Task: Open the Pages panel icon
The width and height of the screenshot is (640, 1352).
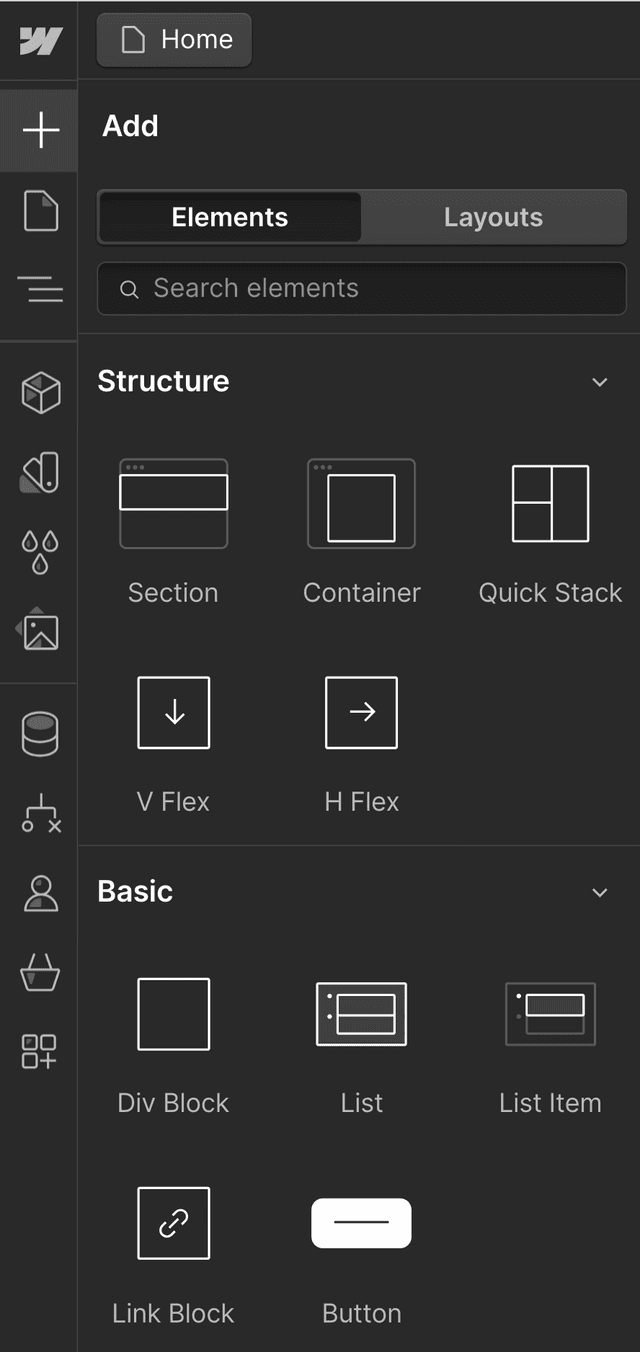Action: [x=40, y=211]
